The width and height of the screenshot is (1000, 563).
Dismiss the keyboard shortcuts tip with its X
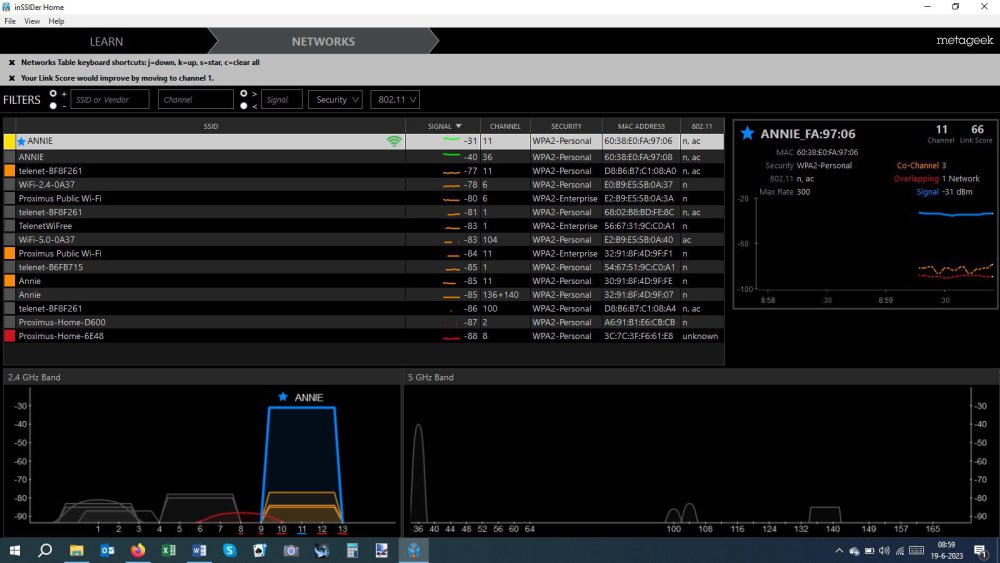click(12, 62)
